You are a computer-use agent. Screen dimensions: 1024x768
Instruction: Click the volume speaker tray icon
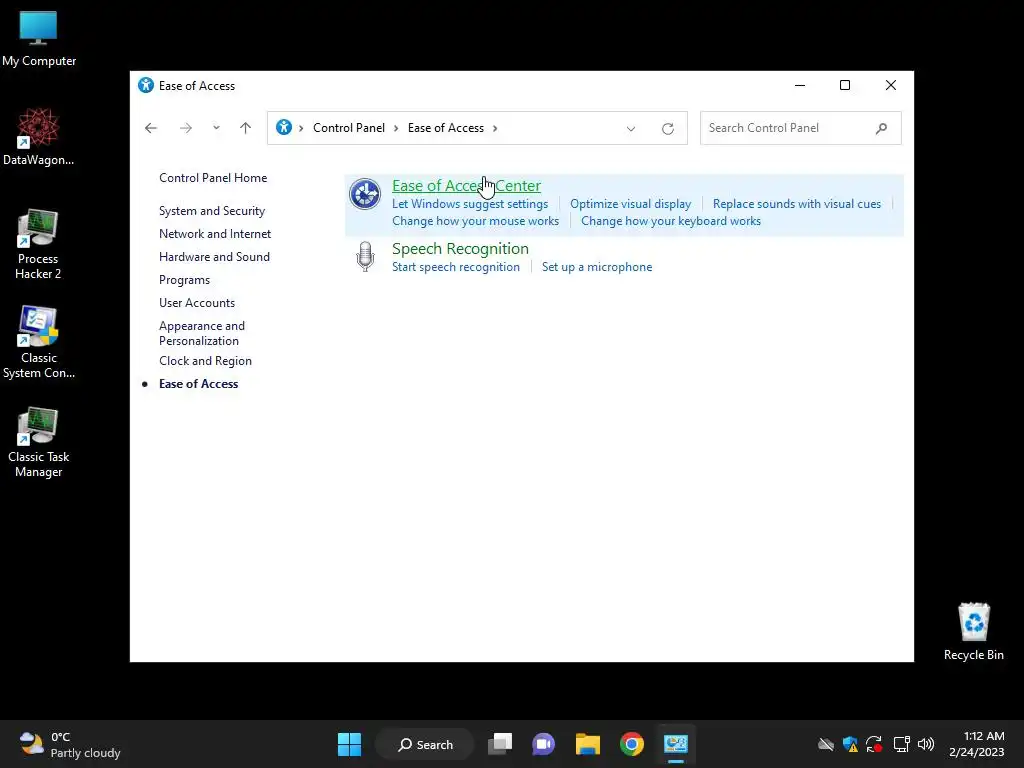pyautogui.click(x=925, y=744)
